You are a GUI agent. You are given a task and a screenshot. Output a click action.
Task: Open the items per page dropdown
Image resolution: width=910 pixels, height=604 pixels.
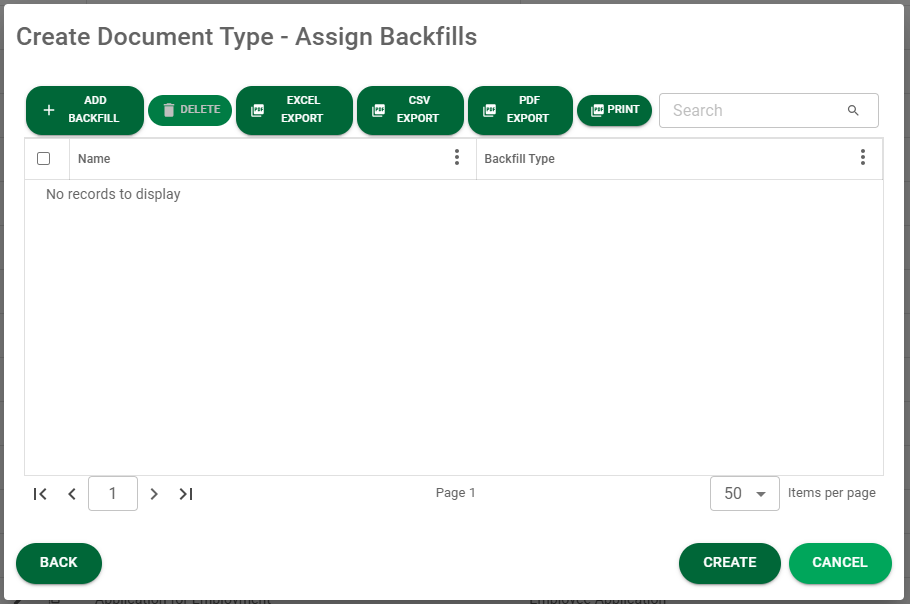click(745, 494)
